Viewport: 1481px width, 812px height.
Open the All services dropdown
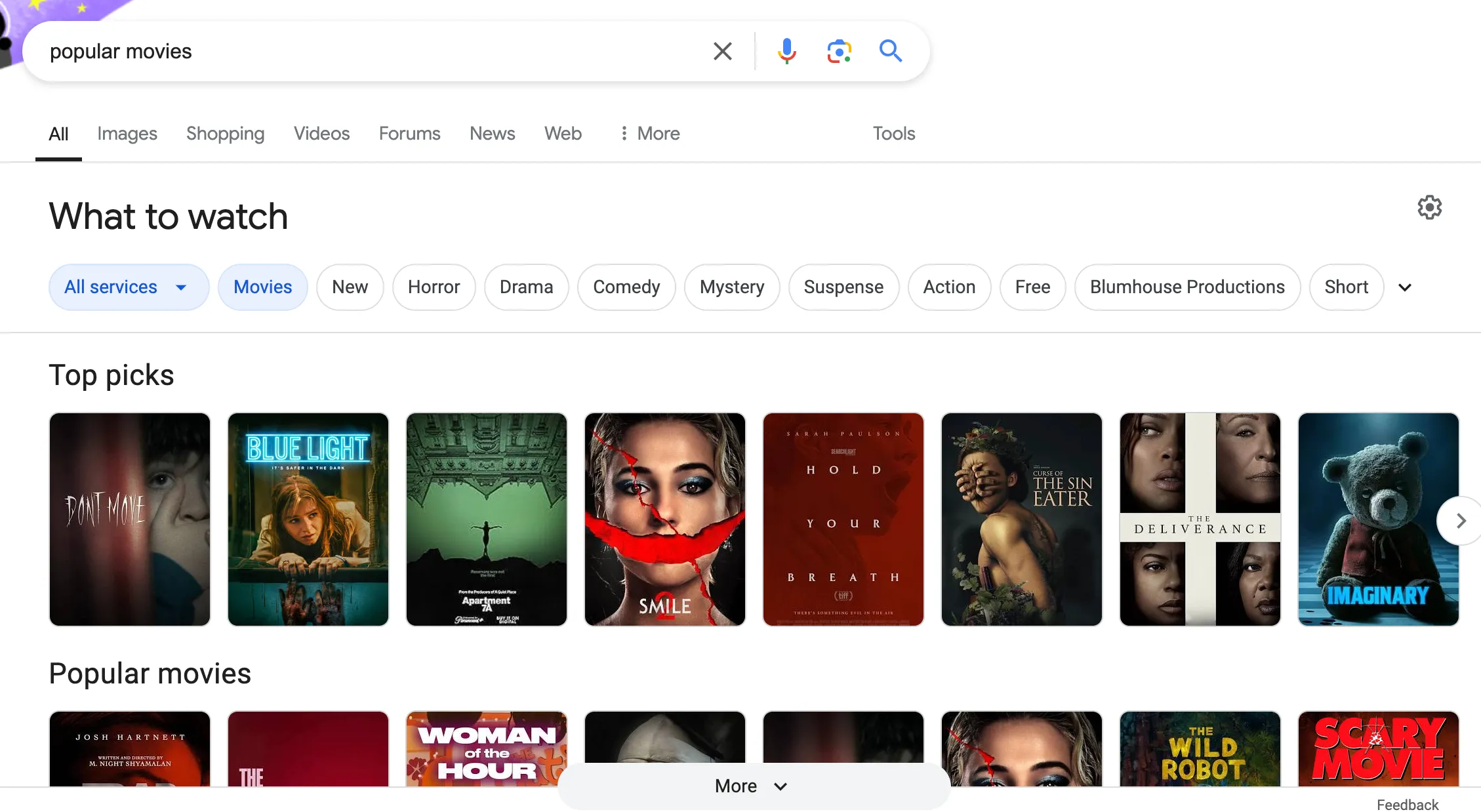point(129,287)
